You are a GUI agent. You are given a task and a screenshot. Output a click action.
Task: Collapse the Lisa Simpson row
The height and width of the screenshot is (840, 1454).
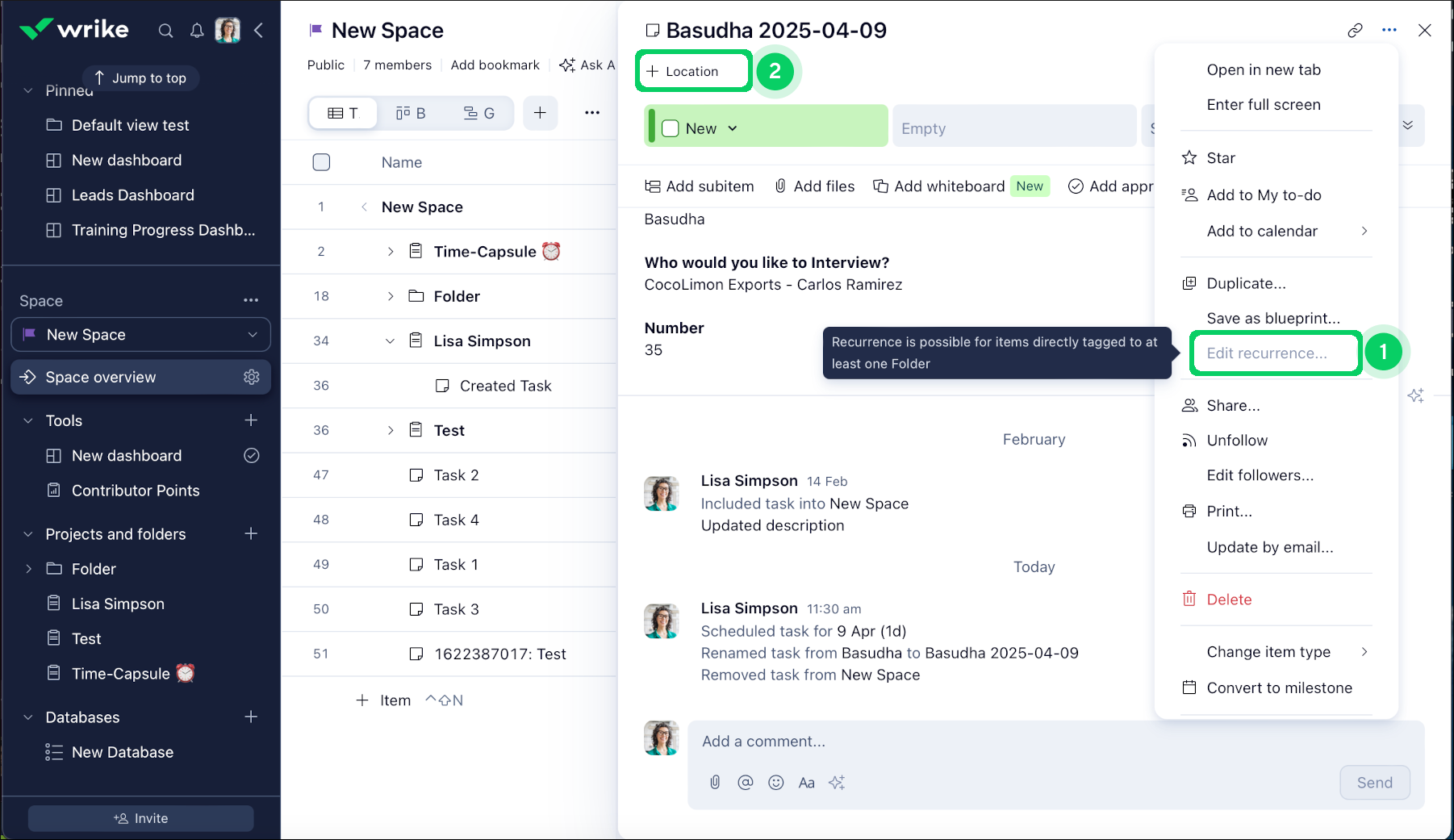click(x=391, y=341)
